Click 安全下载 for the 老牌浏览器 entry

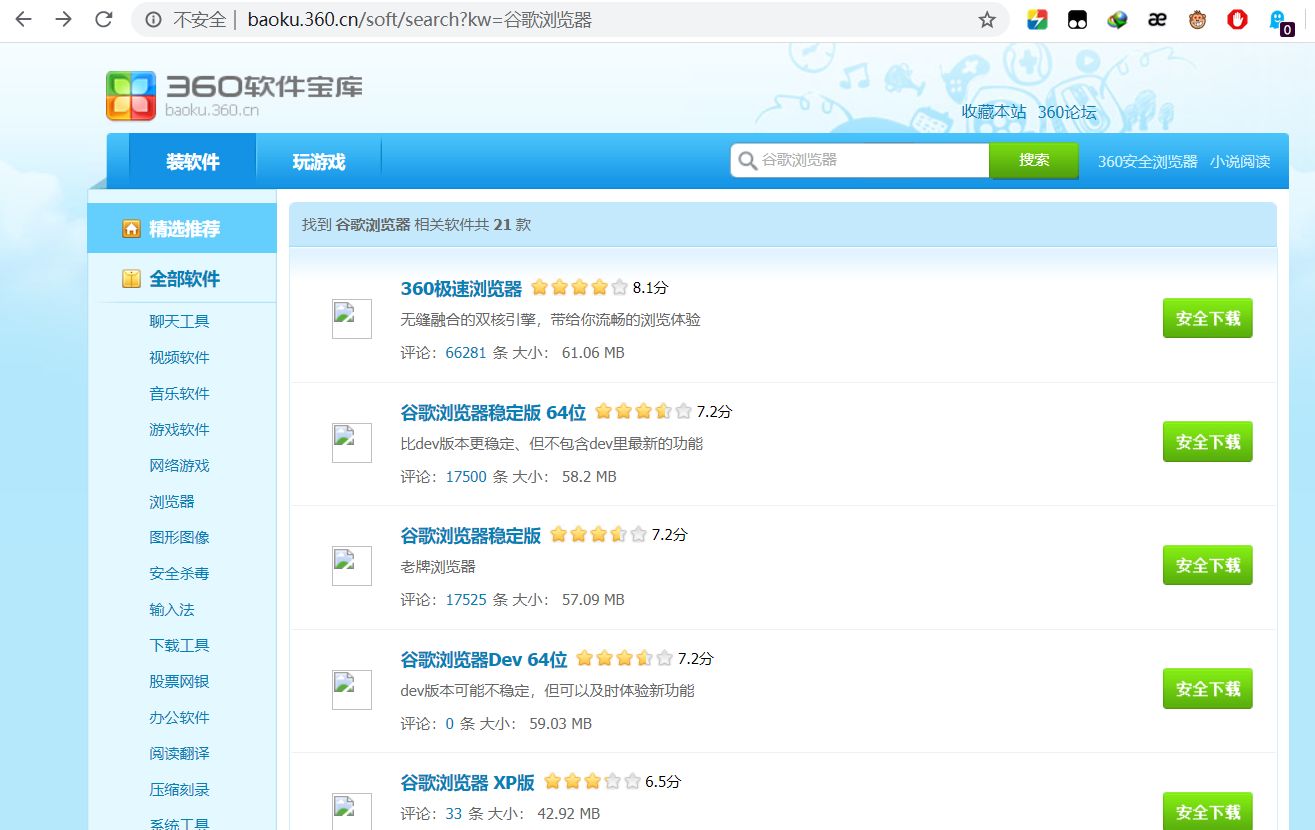pyautogui.click(x=1207, y=565)
